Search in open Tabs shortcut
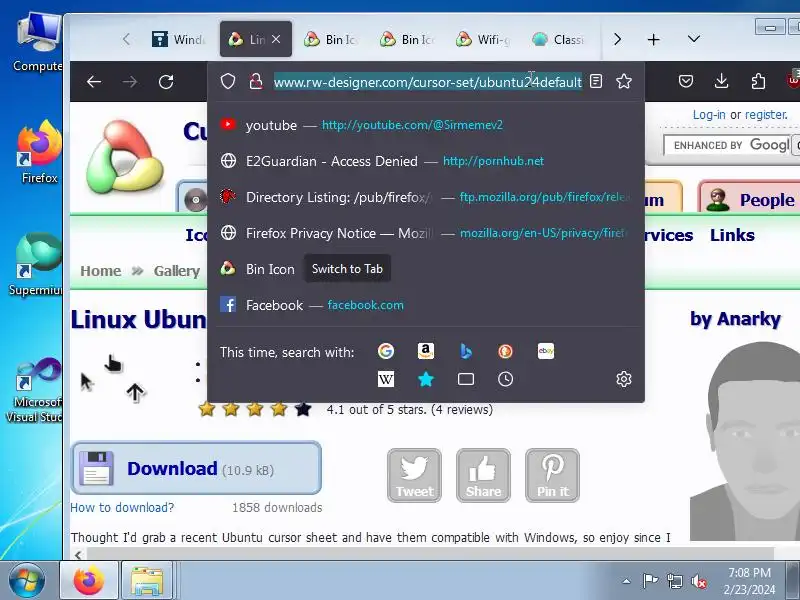800x600 pixels. [466, 379]
